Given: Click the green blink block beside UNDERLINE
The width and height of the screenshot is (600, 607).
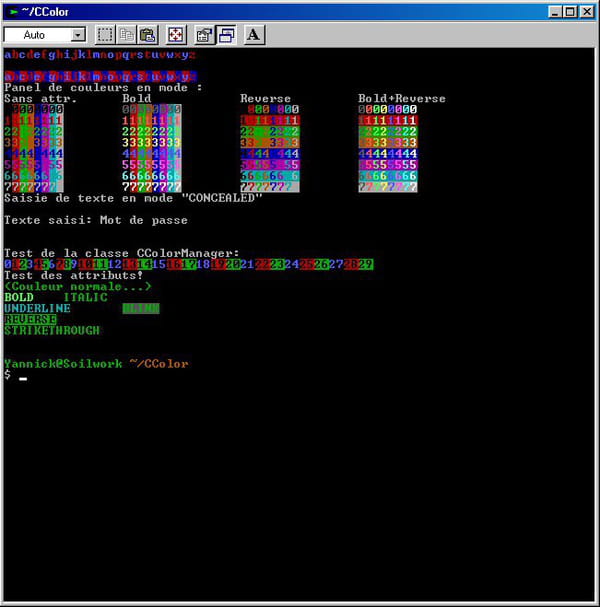Looking at the screenshot, I should click(141, 309).
